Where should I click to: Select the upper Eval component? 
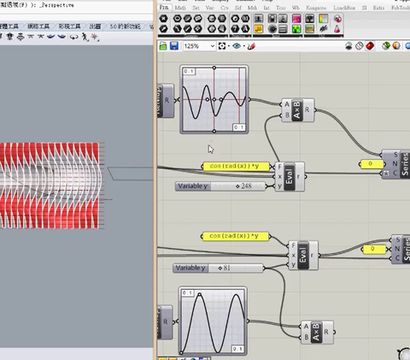click(289, 176)
